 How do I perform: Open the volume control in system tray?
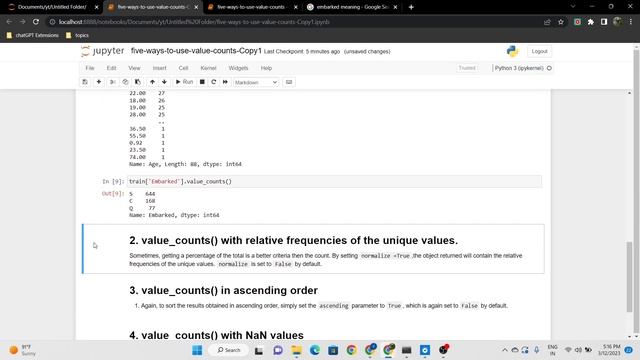coord(578,350)
